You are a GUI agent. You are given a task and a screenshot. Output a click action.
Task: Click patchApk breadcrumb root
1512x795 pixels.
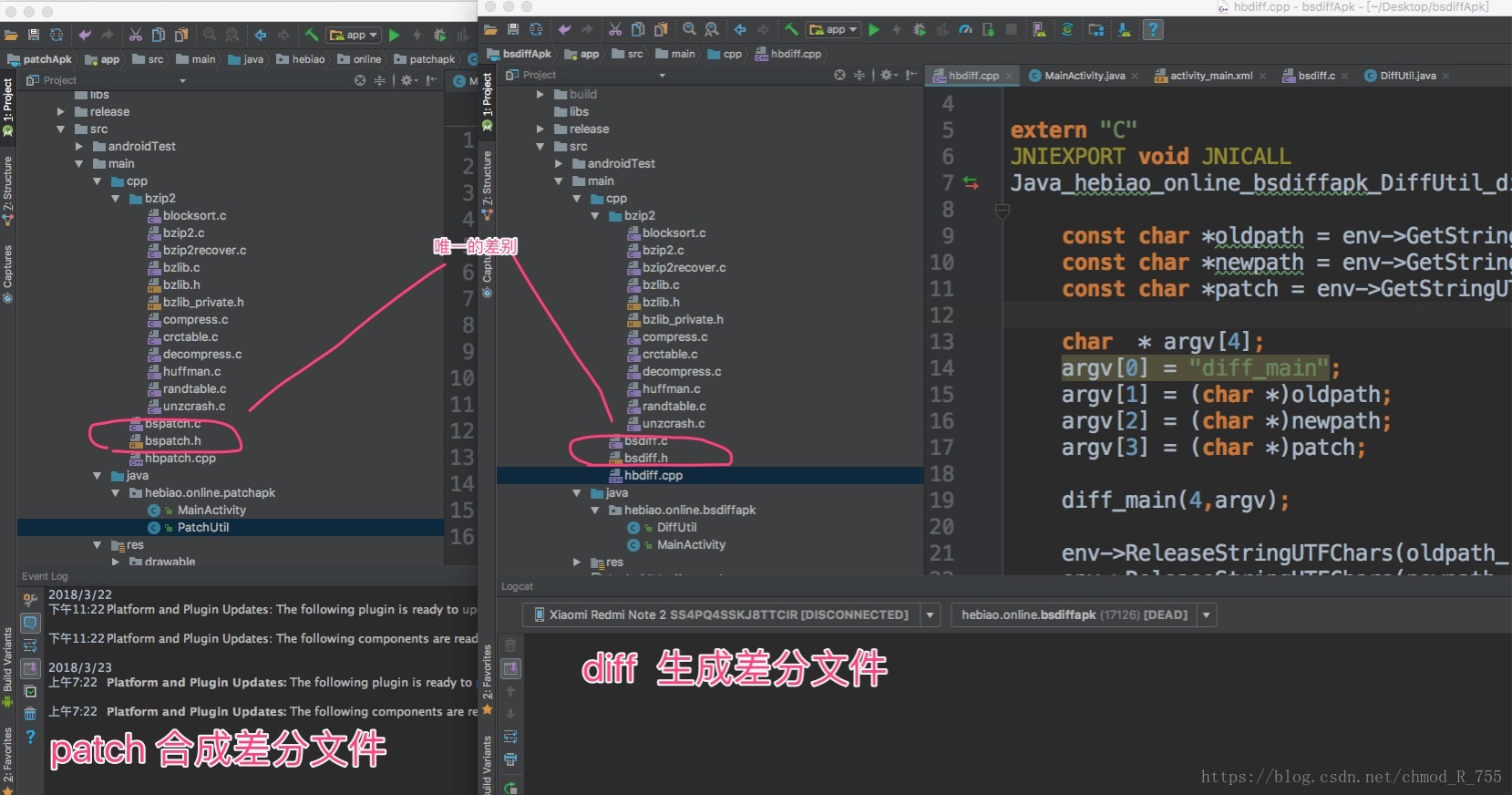click(39, 59)
